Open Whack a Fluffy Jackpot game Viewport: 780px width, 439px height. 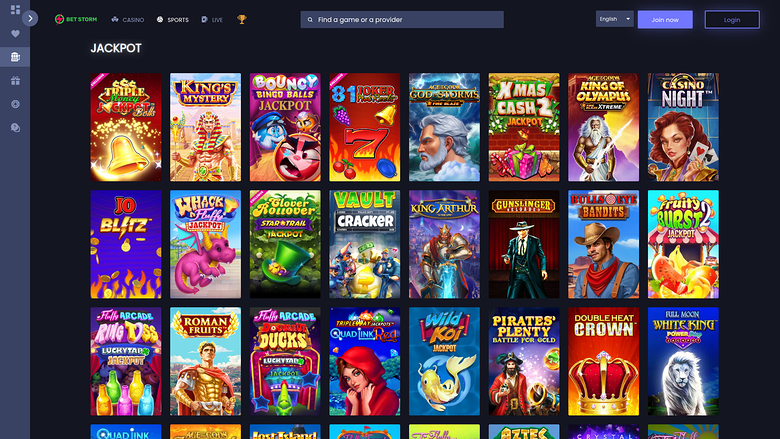click(x=205, y=244)
